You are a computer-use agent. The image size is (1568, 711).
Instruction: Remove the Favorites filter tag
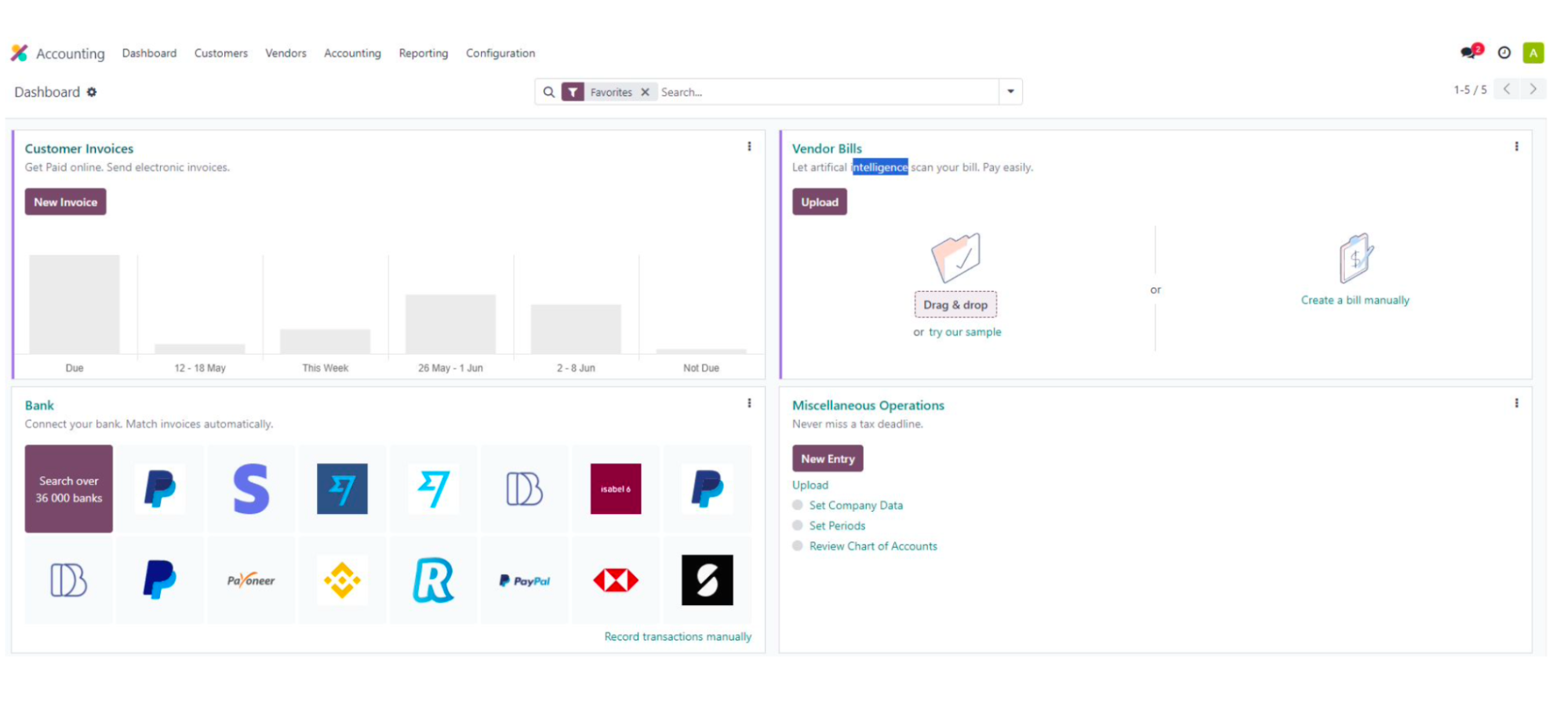(x=645, y=92)
